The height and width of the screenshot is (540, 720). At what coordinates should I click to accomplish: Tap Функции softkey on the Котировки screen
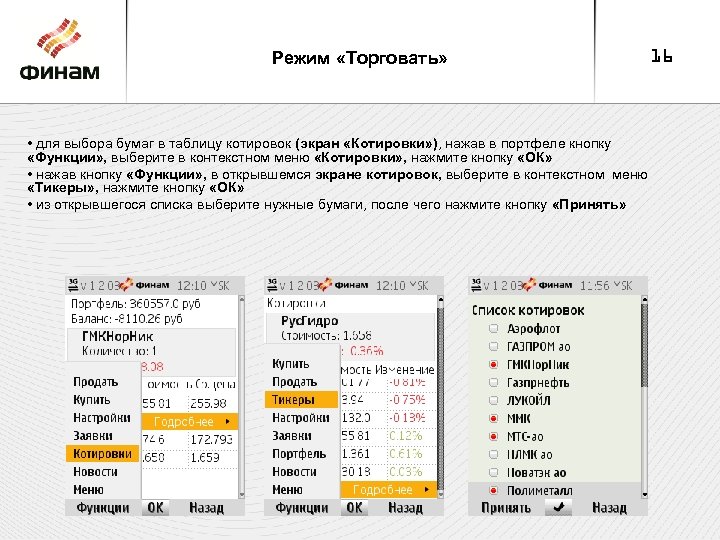302,507
